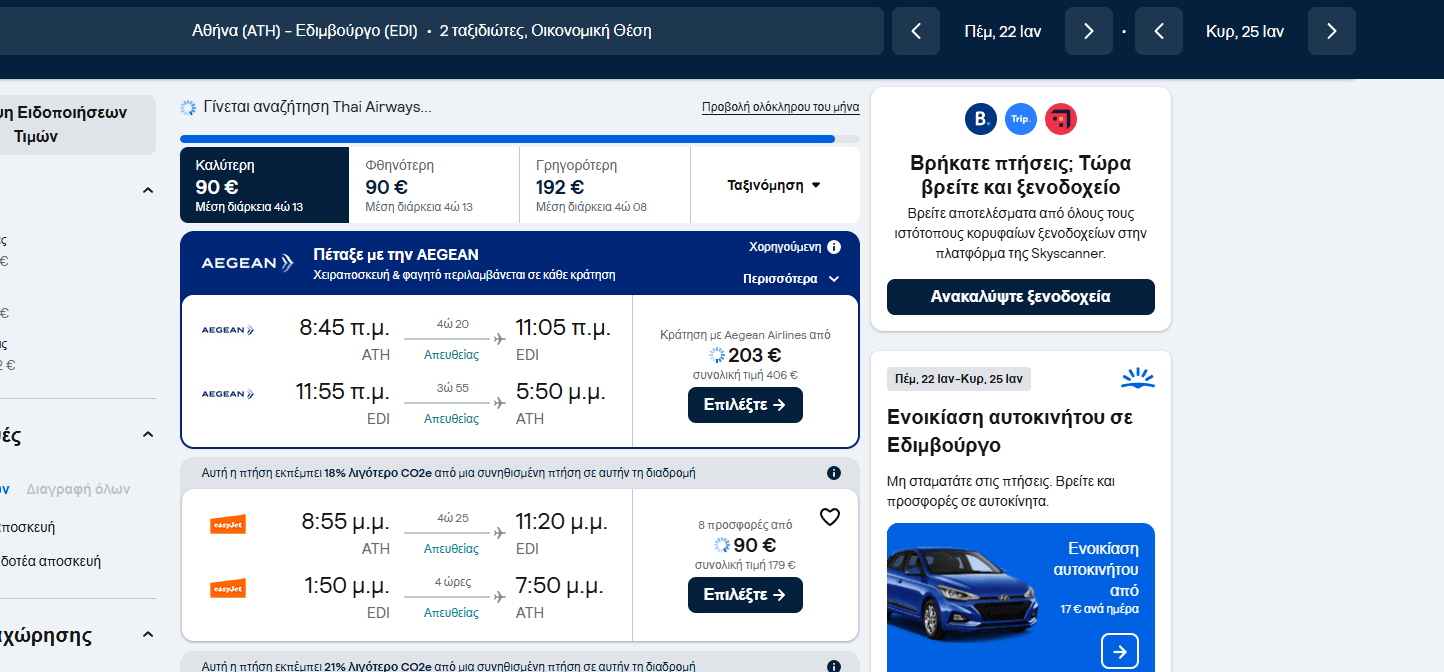Click the info icon next to Χορηγούμενη
1444x672 pixels.
pos(834,247)
